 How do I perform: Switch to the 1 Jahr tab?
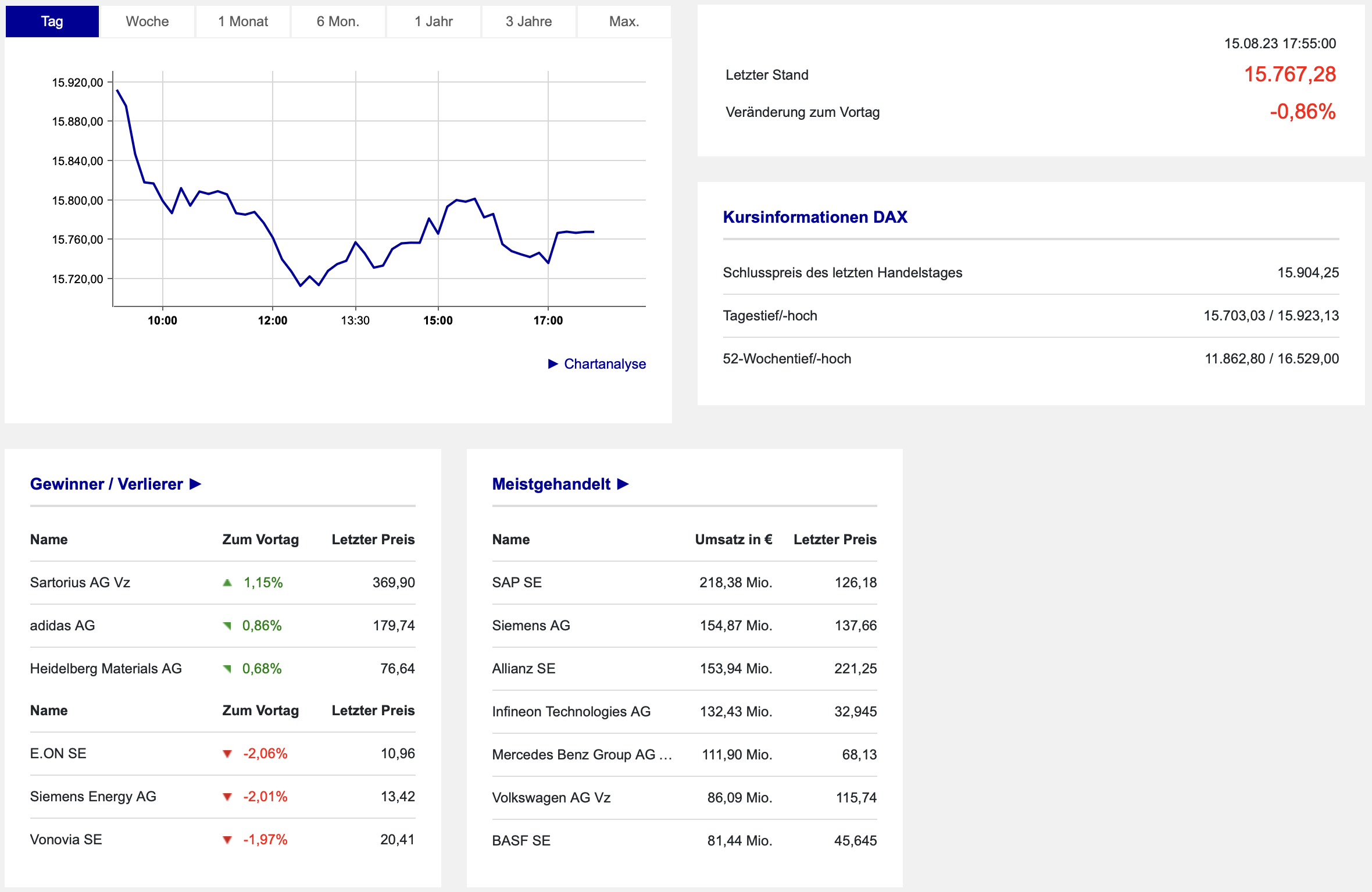tap(433, 22)
